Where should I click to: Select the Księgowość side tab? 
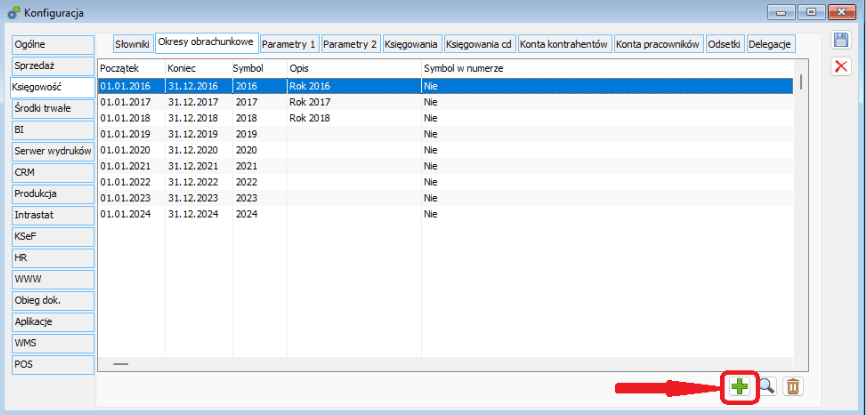coord(52,87)
